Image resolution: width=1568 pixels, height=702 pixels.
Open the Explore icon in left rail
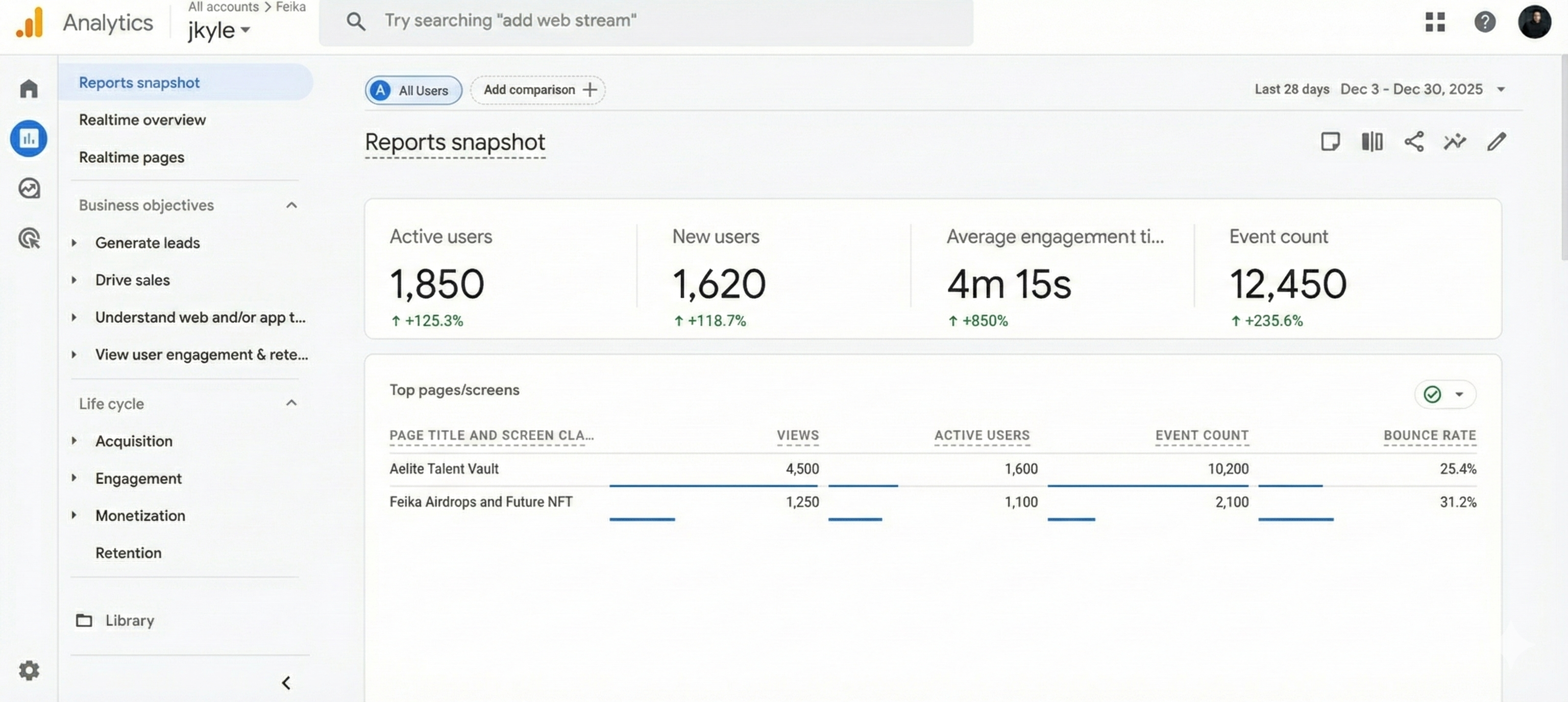pos(29,189)
